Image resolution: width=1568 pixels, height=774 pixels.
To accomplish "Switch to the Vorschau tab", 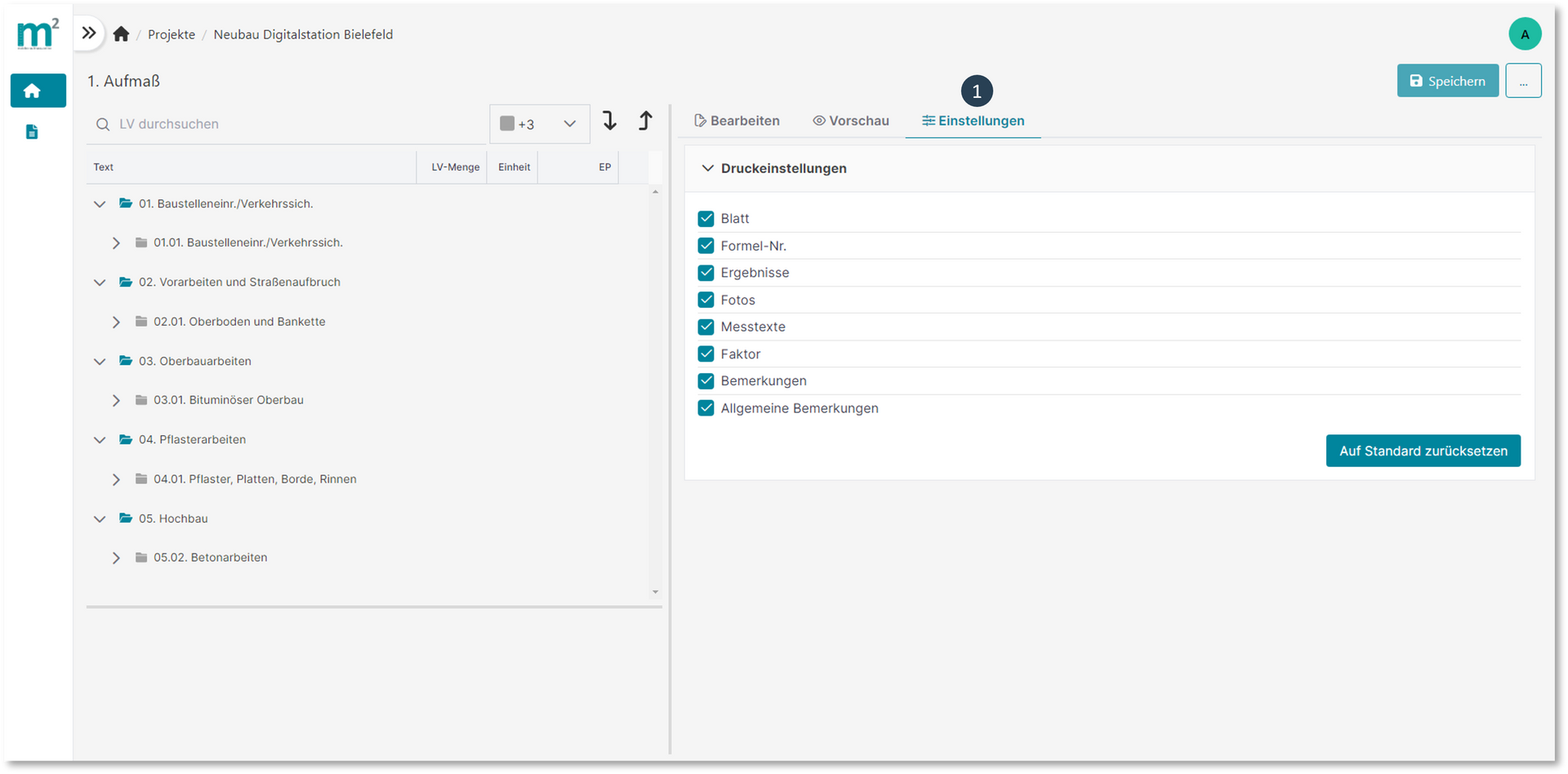I will (x=851, y=121).
